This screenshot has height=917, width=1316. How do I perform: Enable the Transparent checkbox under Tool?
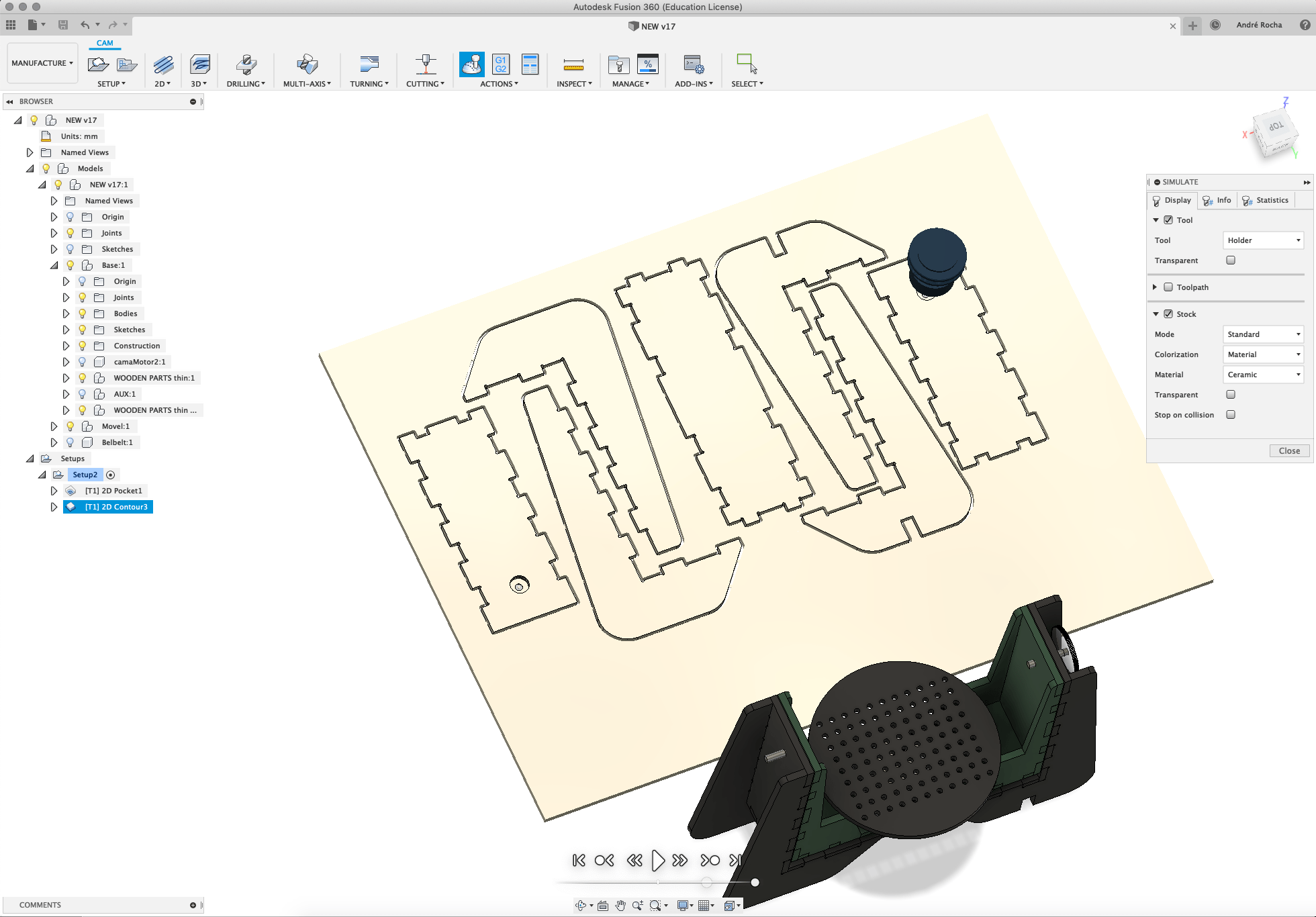(1231, 260)
